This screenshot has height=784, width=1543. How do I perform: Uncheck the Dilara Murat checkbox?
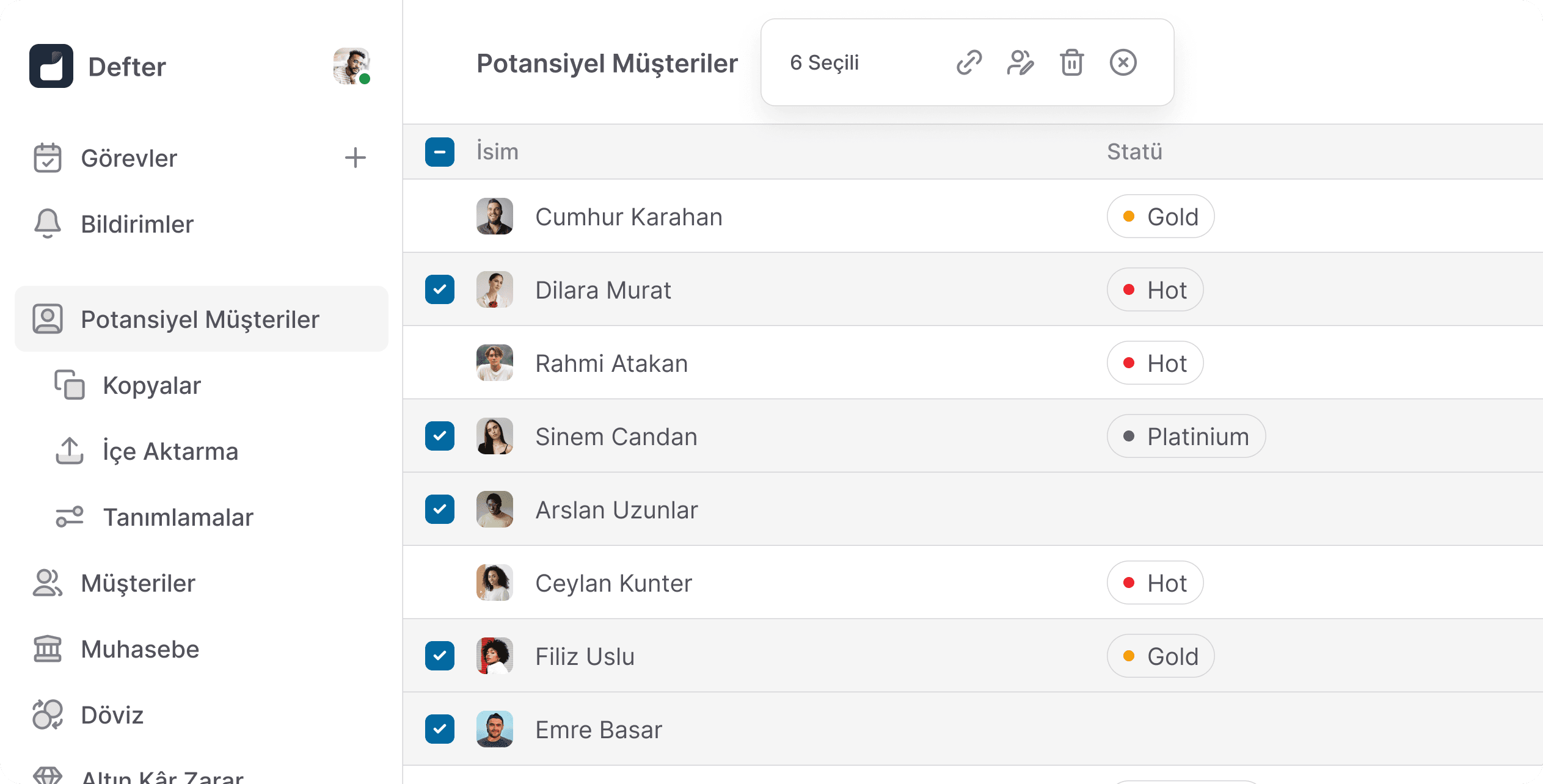coord(440,289)
